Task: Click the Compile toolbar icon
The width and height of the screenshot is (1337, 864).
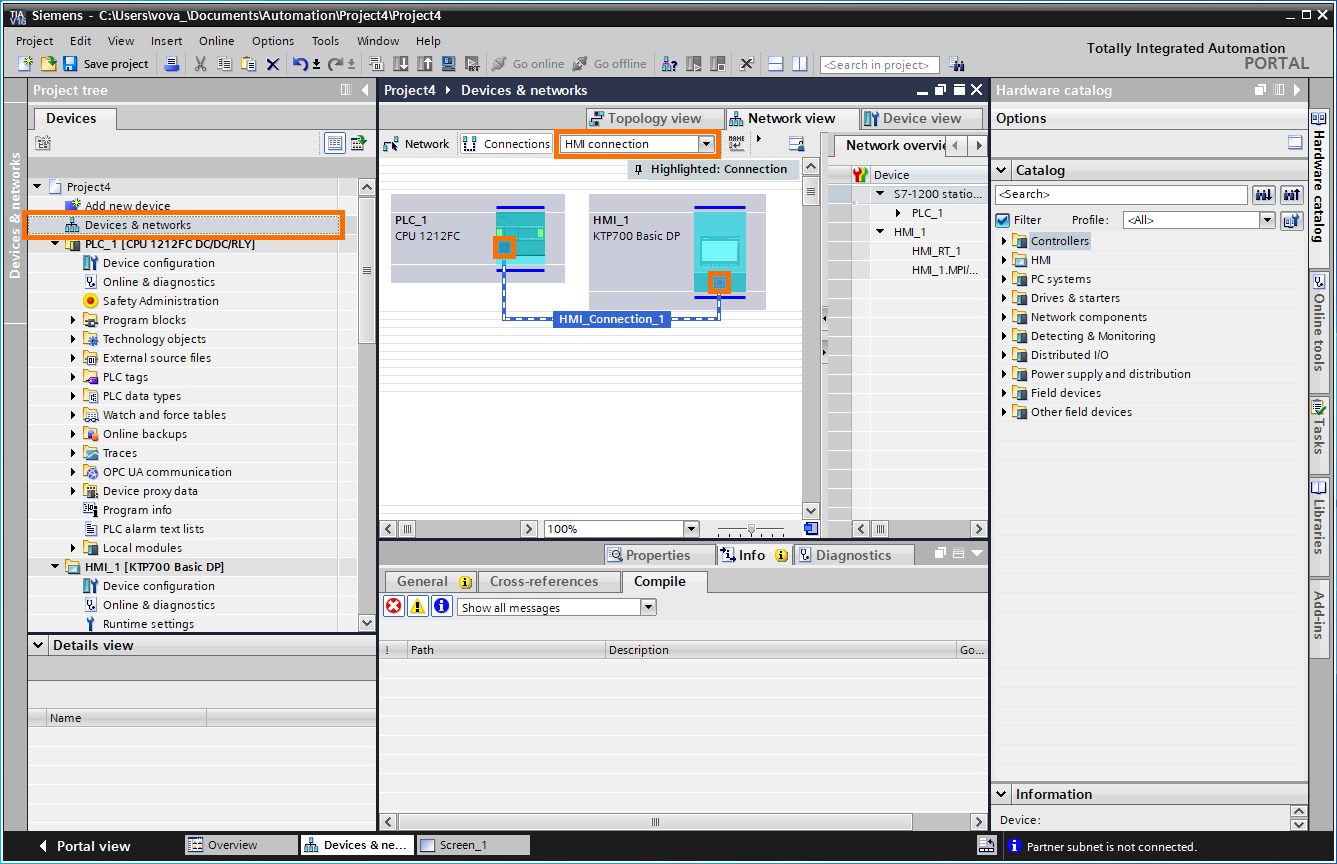Action: [x=377, y=64]
